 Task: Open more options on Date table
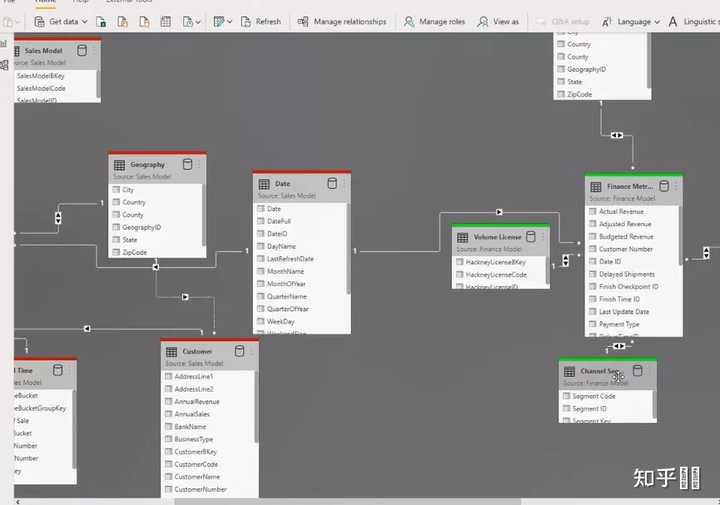click(x=344, y=184)
